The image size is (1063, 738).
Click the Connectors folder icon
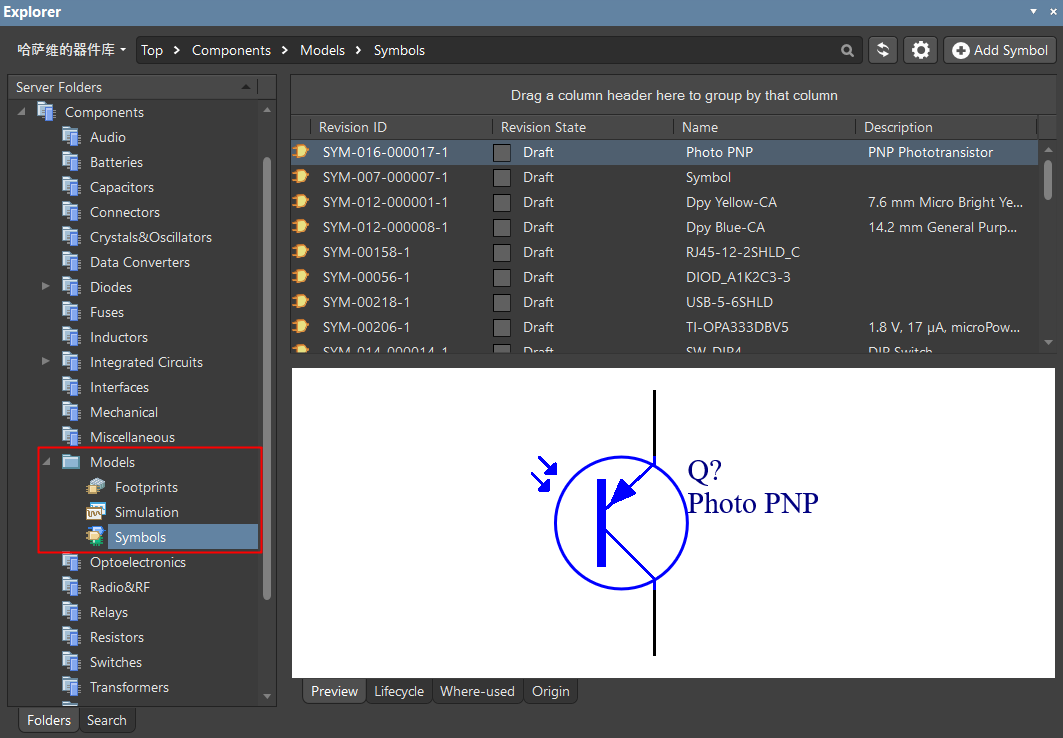71,212
